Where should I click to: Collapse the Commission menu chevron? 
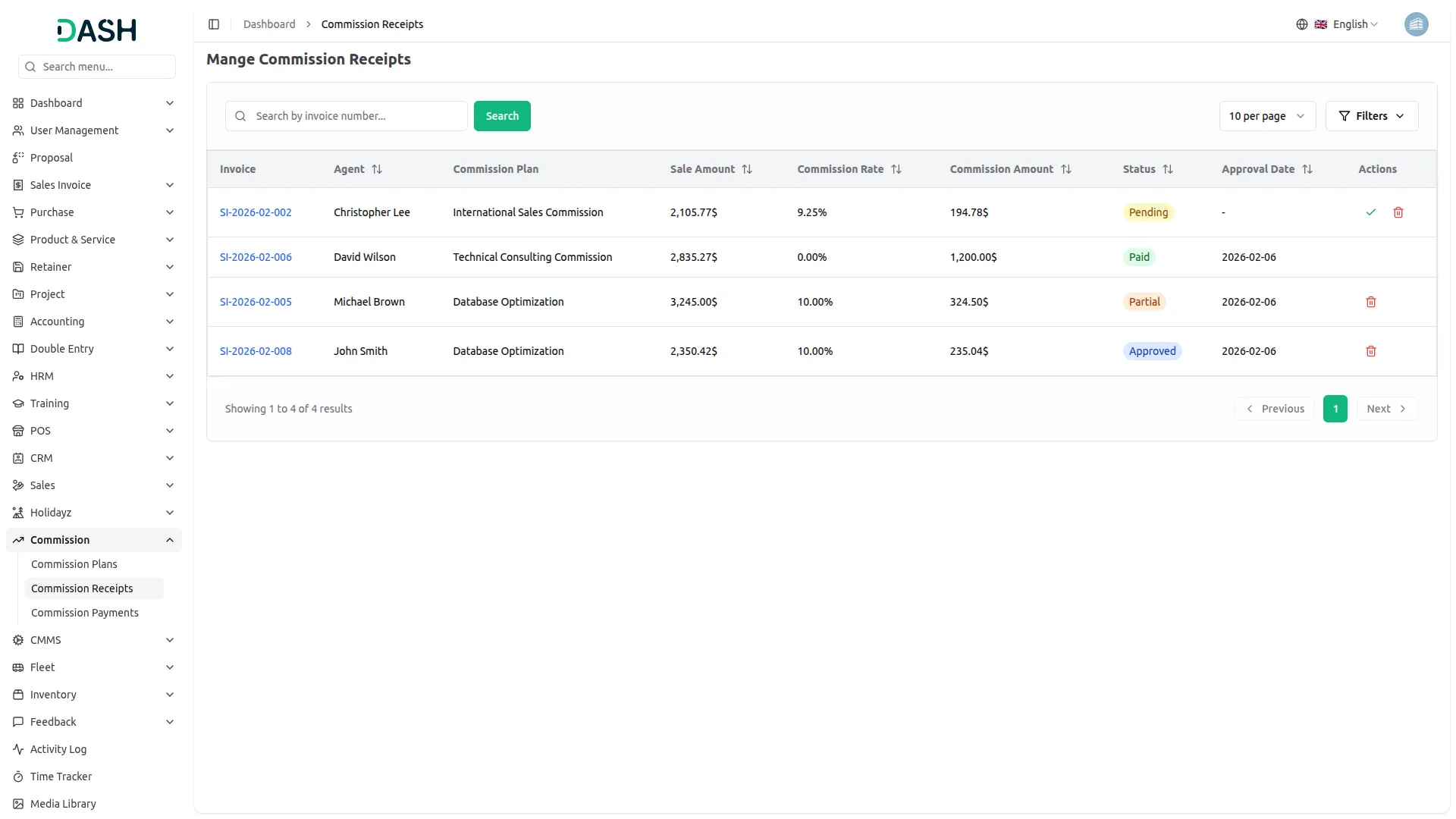click(x=170, y=540)
